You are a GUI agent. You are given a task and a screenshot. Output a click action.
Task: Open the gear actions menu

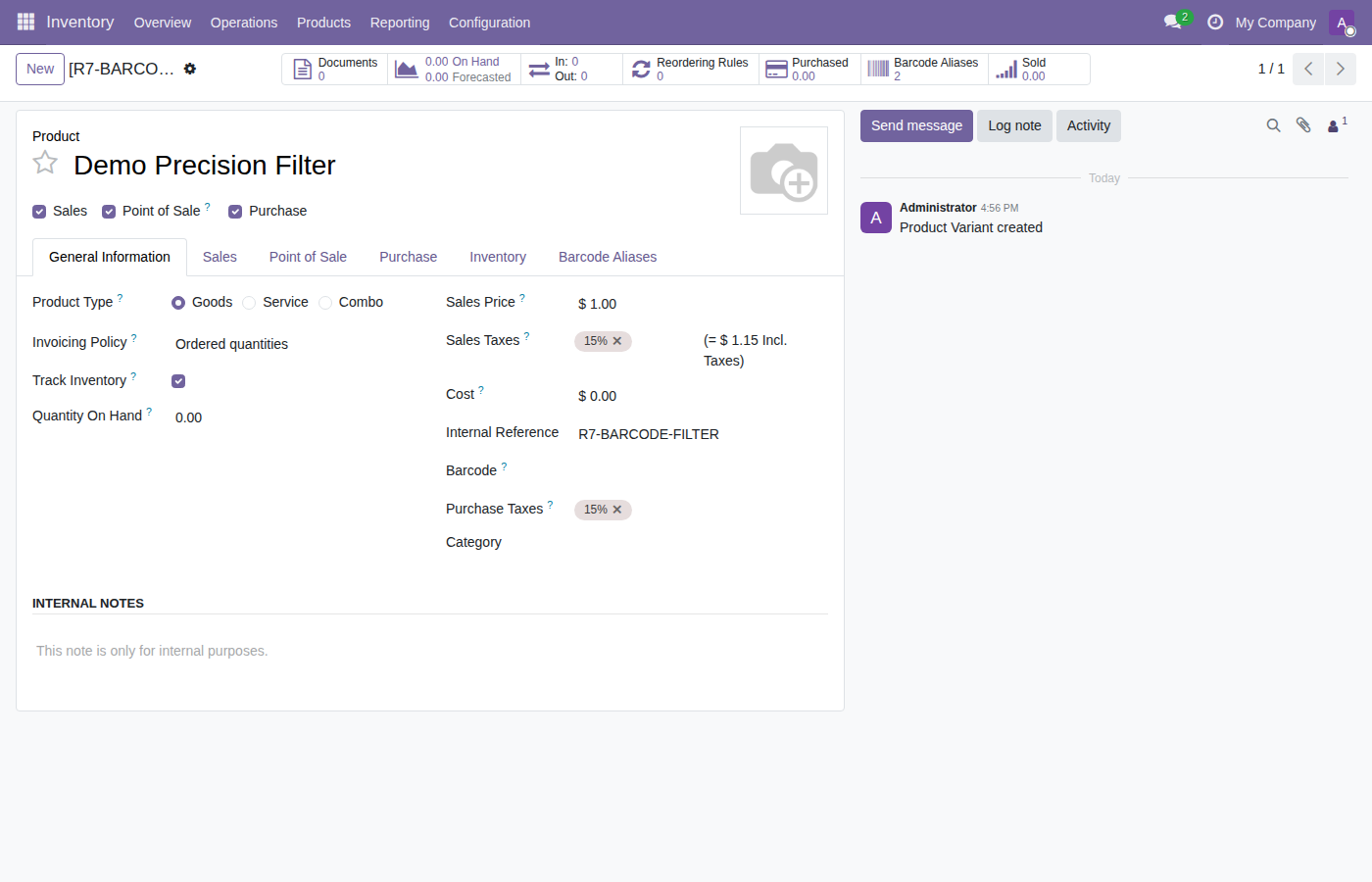[190, 69]
